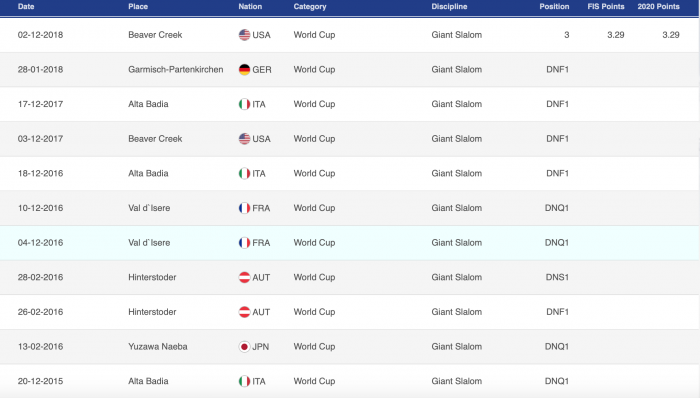Open the Garmisch-Partenkirchen race row
Viewport: 700px width, 398px height.
point(349,70)
